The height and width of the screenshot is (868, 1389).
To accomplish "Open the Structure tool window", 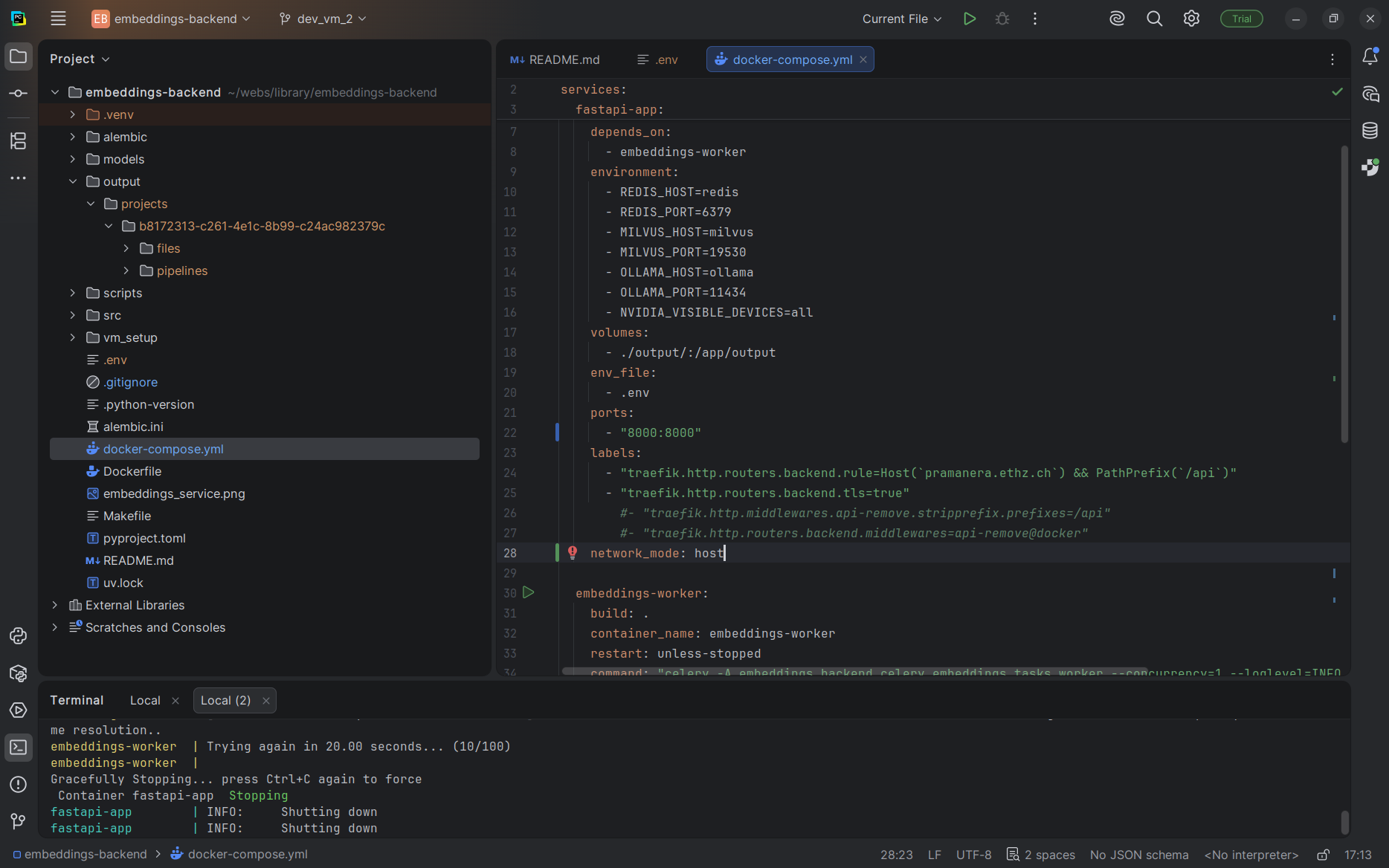I will click(19, 140).
